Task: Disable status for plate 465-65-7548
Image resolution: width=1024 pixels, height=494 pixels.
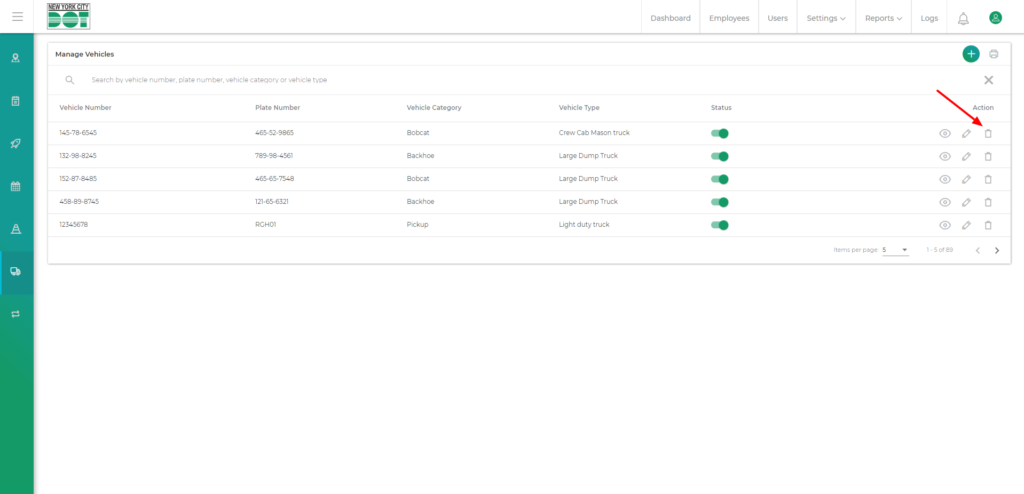Action: (x=720, y=179)
